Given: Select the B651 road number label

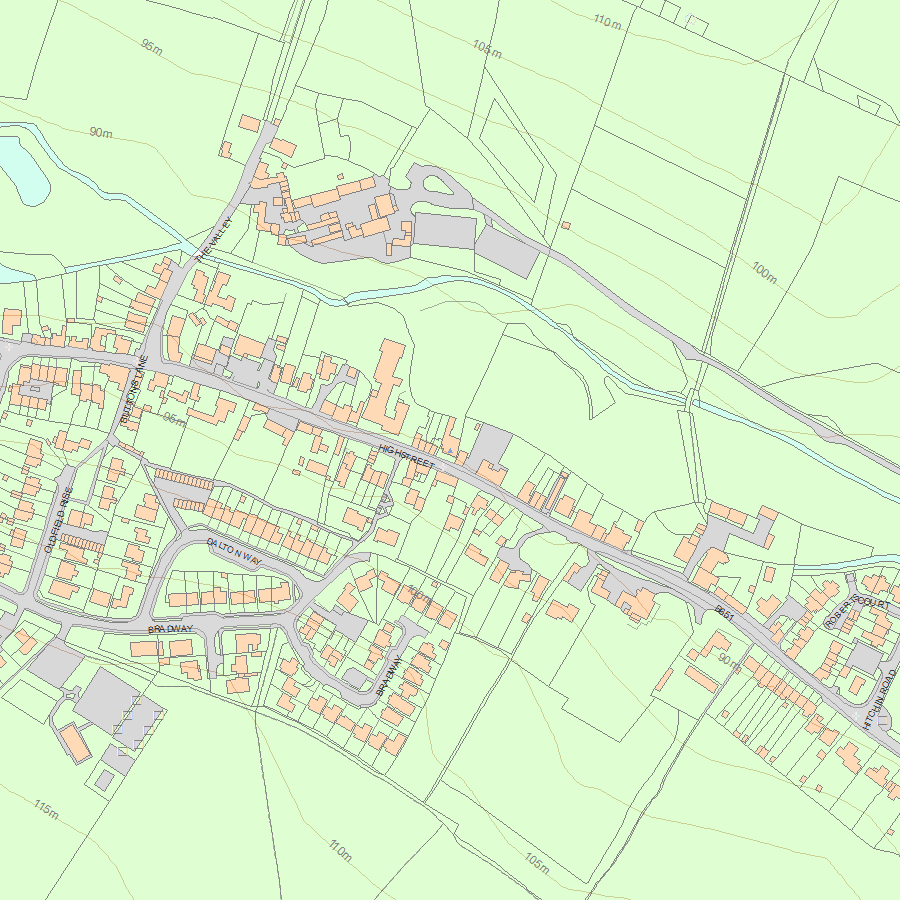Looking at the screenshot, I should (724, 614).
